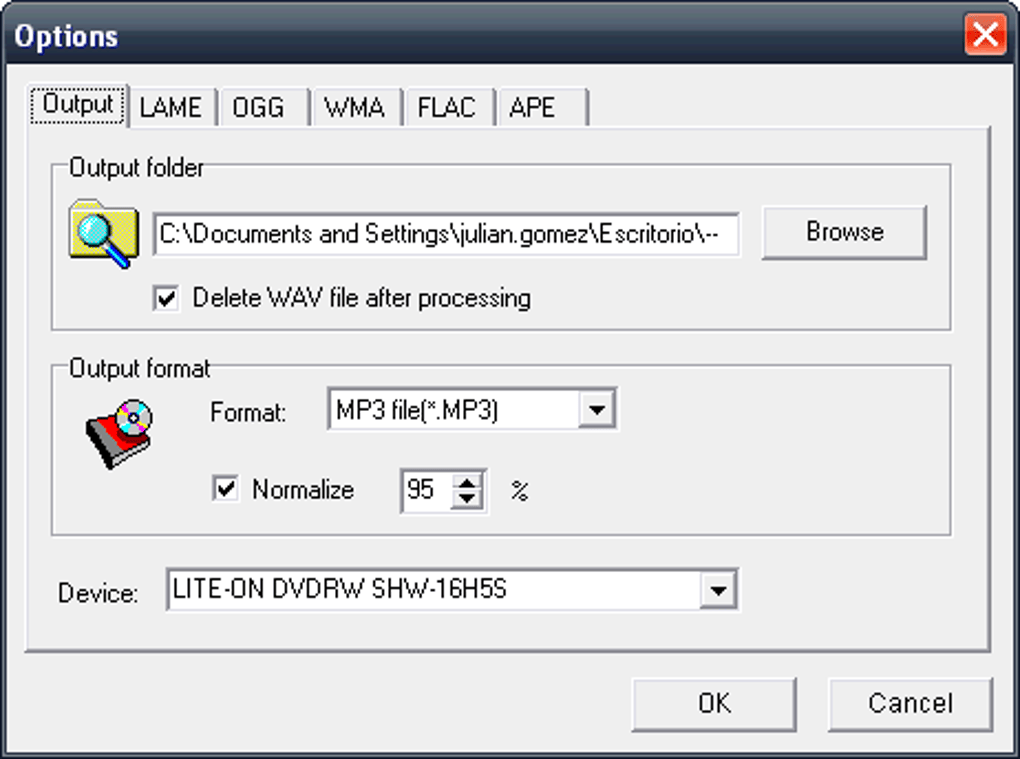
Task: Click the folder magnifier icon
Action: coord(103,233)
